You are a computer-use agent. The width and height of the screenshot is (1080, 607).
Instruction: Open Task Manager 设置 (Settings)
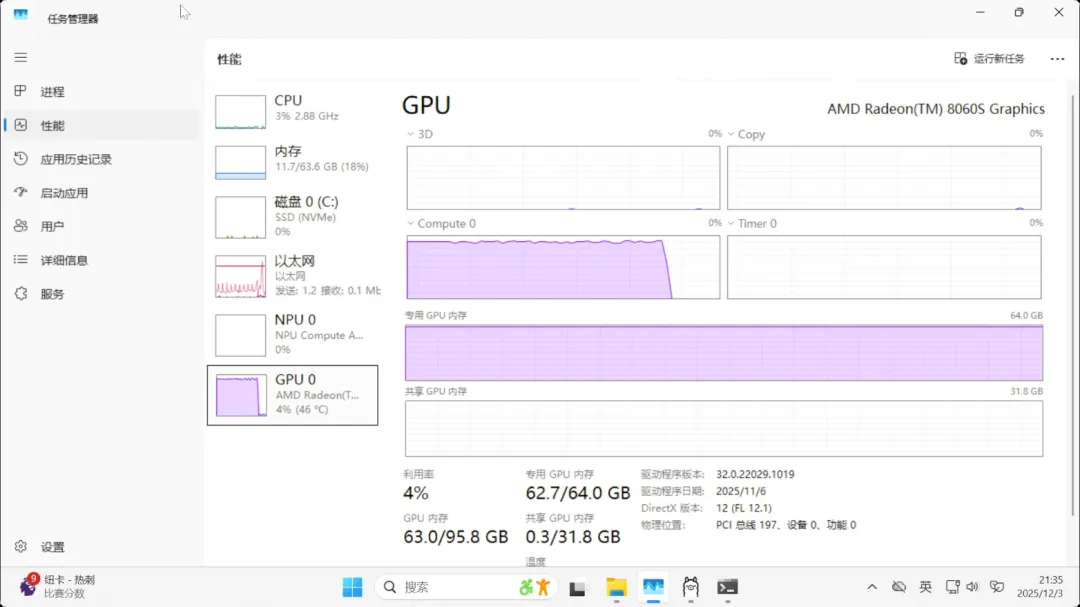(x=52, y=547)
